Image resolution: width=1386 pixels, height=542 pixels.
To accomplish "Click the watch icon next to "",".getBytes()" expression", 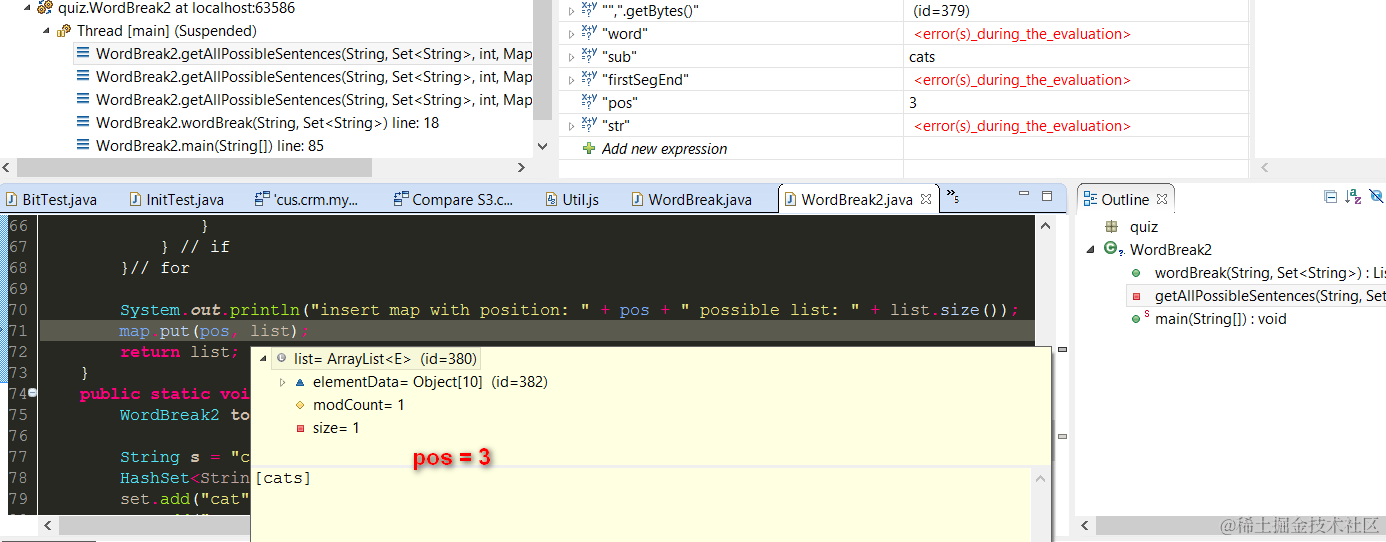I will [x=588, y=11].
